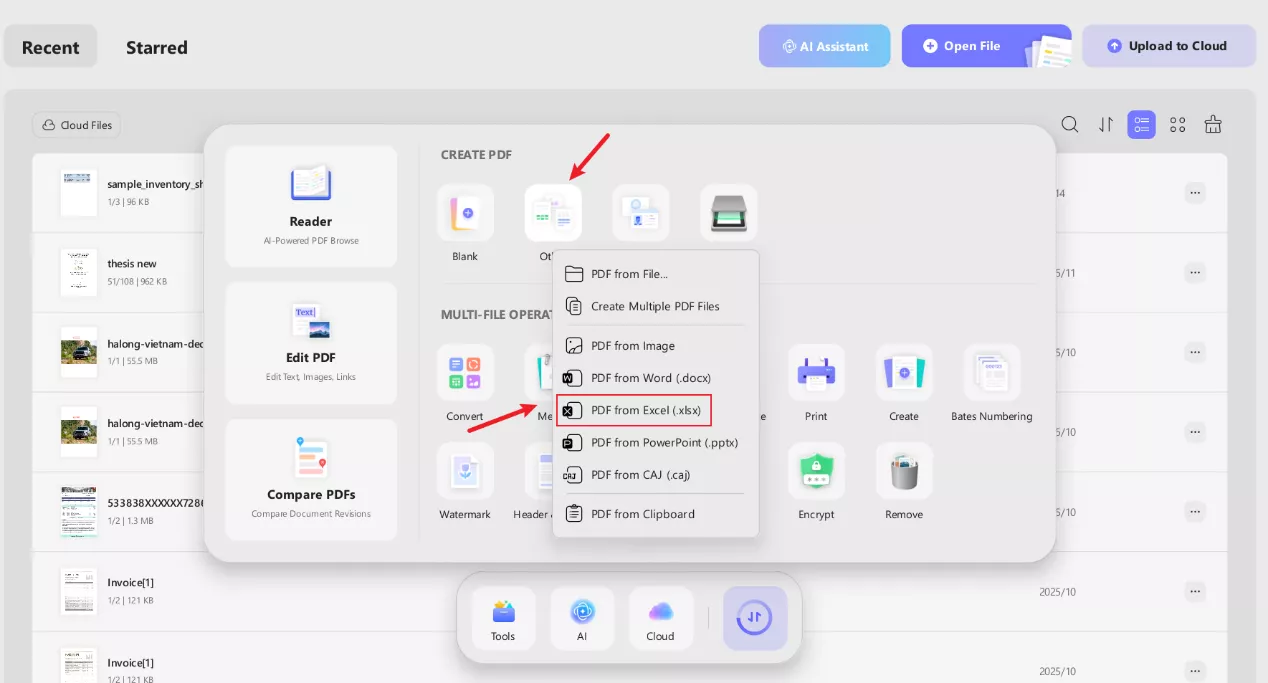Open more options for sample_inventory file
1268x683 pixels.
(x=1195, y=193)
